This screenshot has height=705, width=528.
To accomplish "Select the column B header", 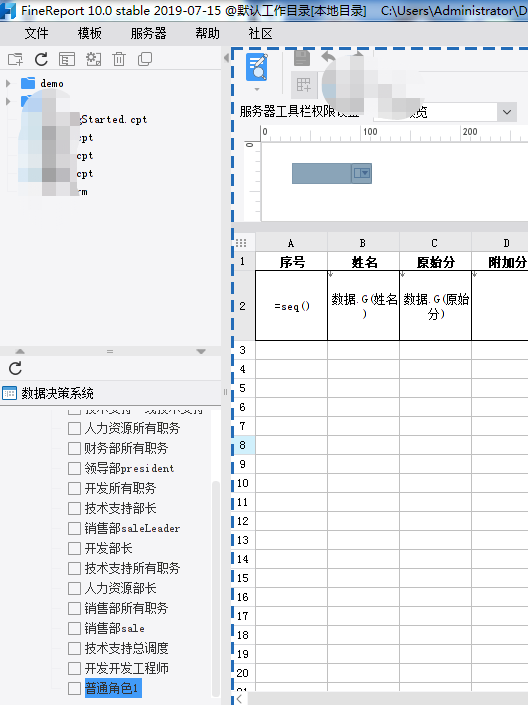I will (x=363, y=243).
